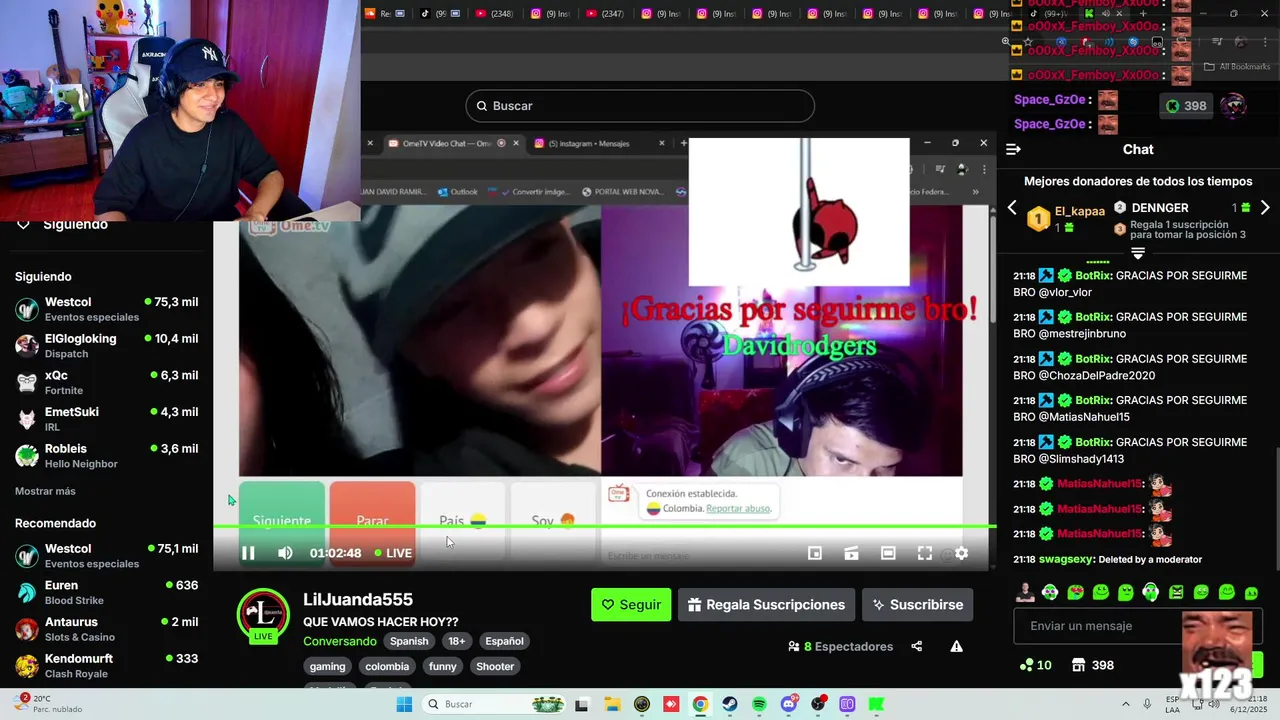This screenshot has height=720, width=1280.
Task: Click Reportar abuso link in OmeTV
Action: pyautogui.click(x=738, y=508)
